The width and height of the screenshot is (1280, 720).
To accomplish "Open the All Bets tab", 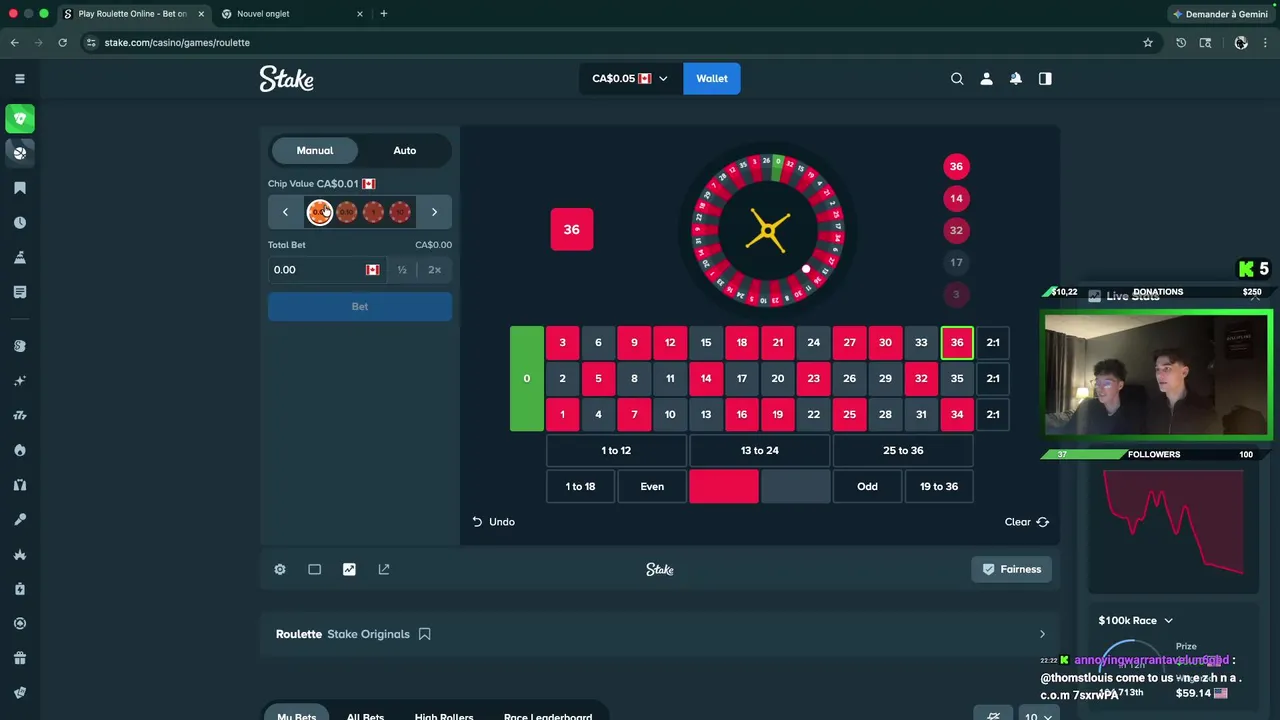I will [365, 715].
